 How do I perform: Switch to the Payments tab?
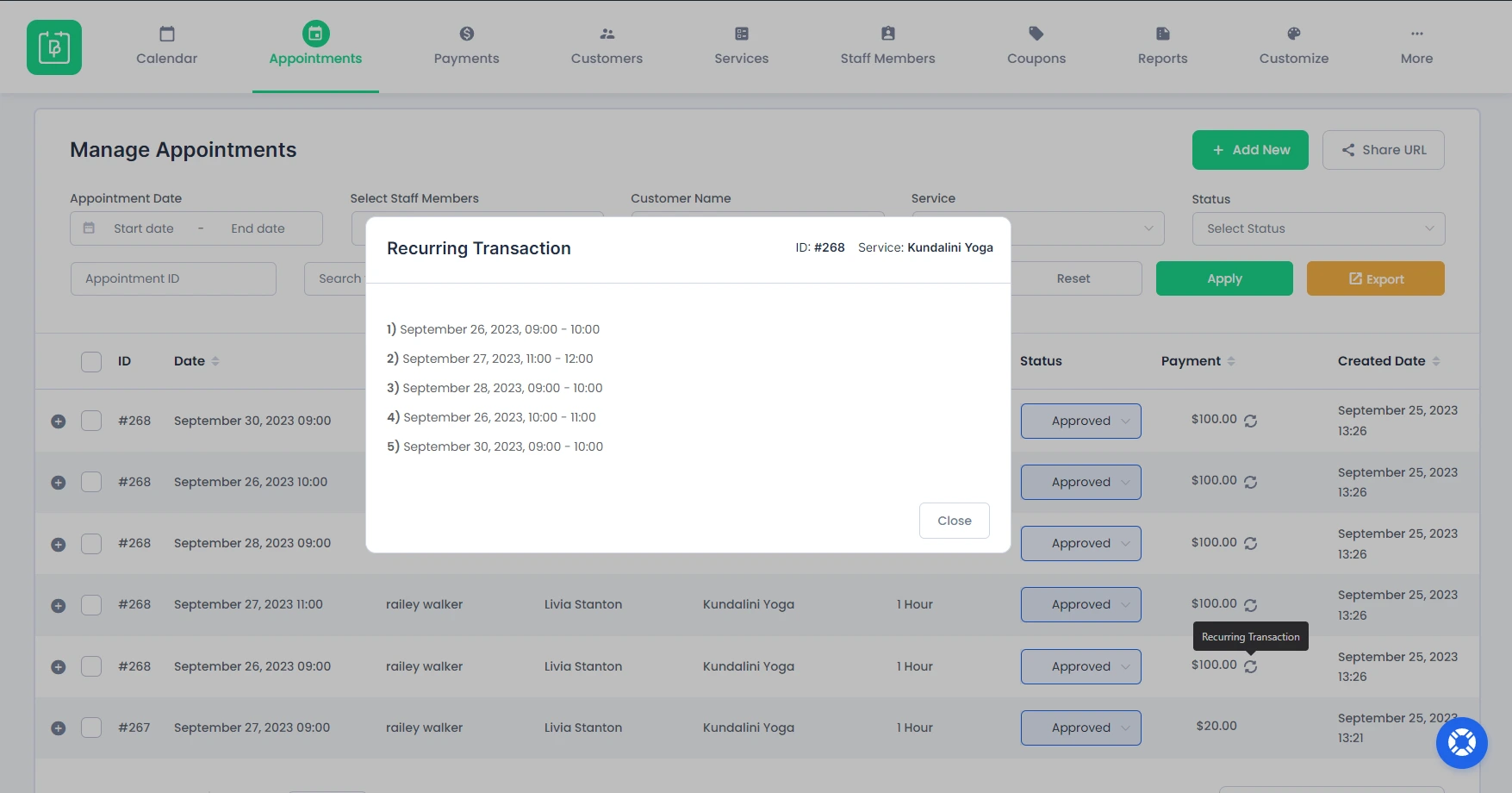(466, 46)
